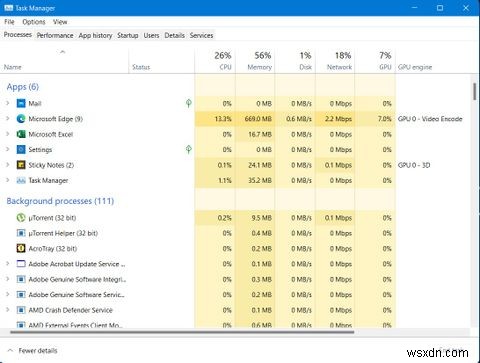Switch to the Performance tab
480x363 pixels.
pos(55,35)
